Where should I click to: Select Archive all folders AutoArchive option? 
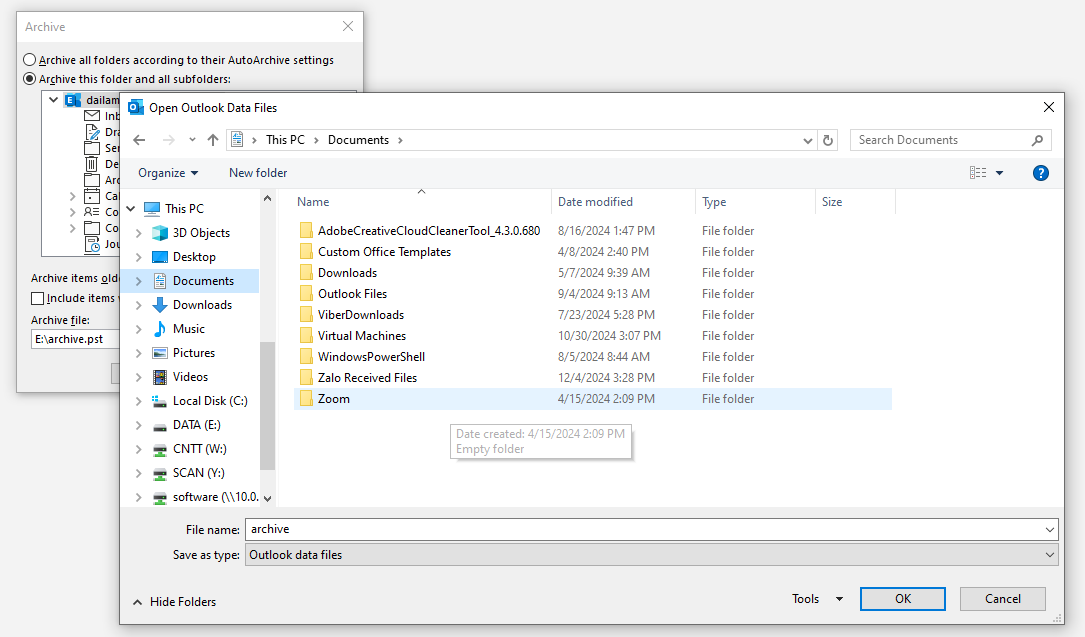[30, 60]
